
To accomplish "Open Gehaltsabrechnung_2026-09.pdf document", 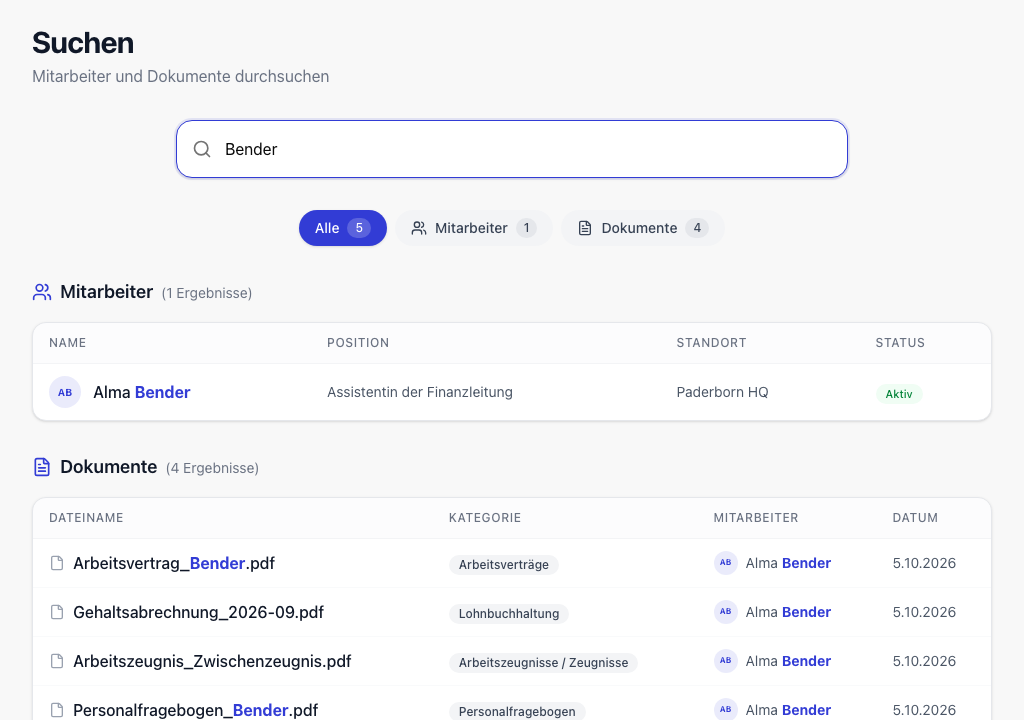I will pyautogui.click(x=199, y=612).
